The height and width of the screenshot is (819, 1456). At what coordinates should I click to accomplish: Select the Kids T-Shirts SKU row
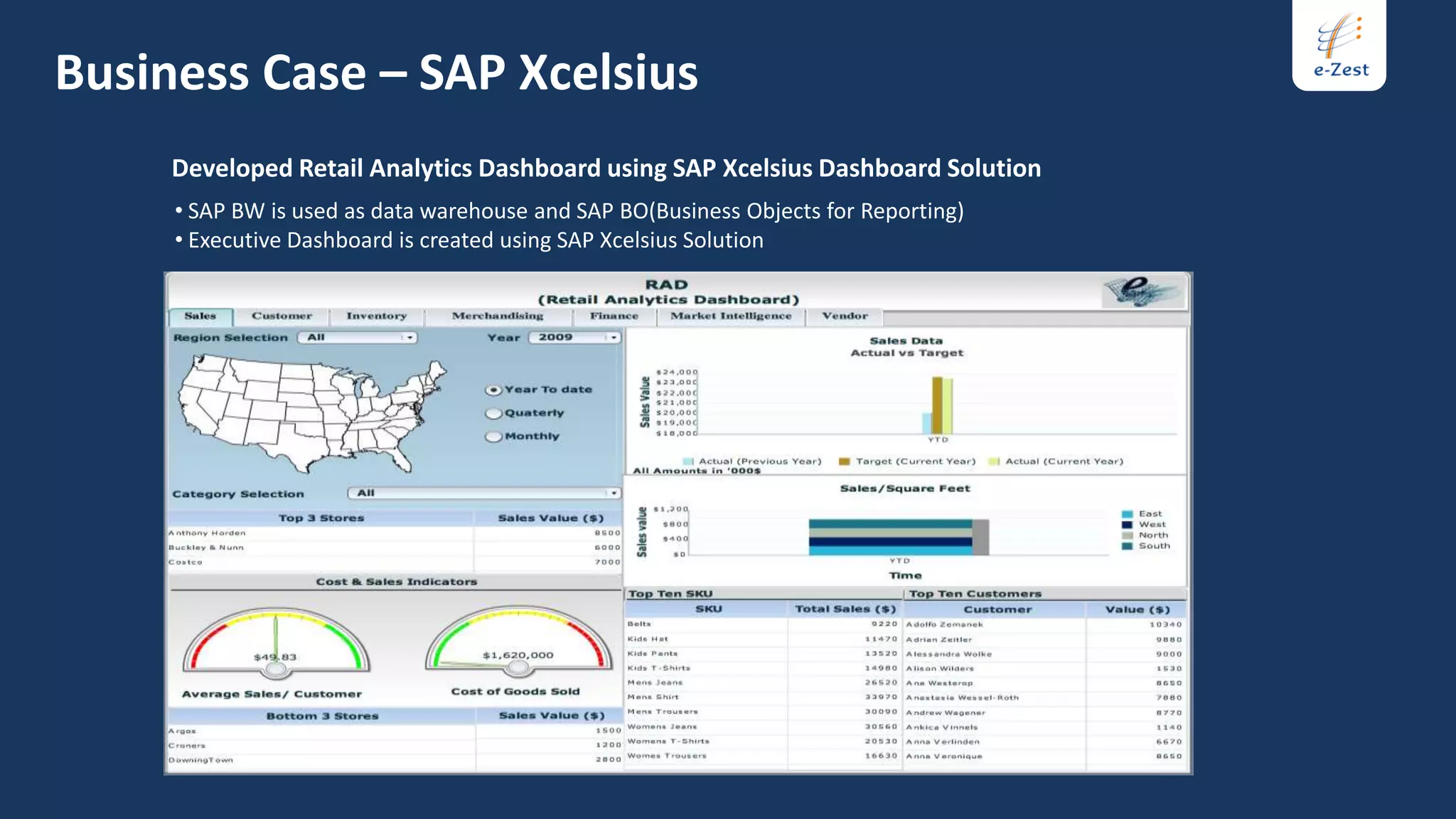click(x=763, y=668)
